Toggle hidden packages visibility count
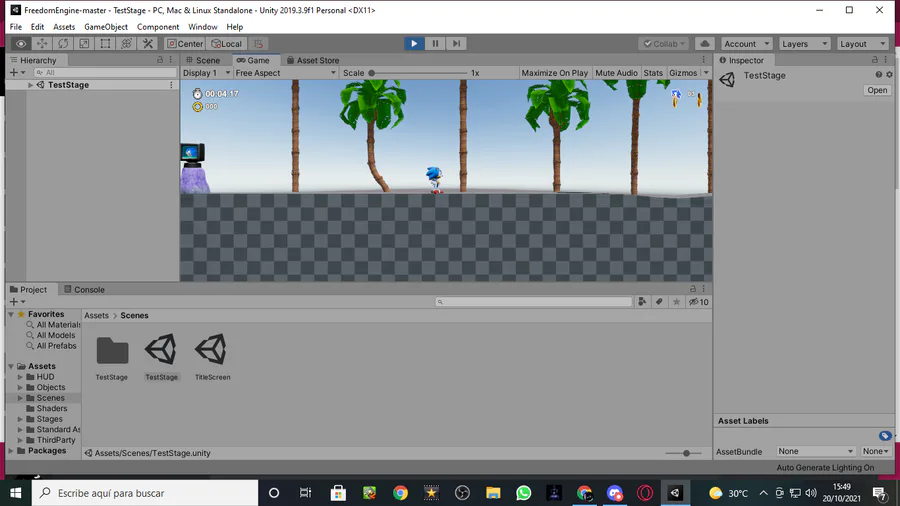900x506 pixels. coord(699,302)
